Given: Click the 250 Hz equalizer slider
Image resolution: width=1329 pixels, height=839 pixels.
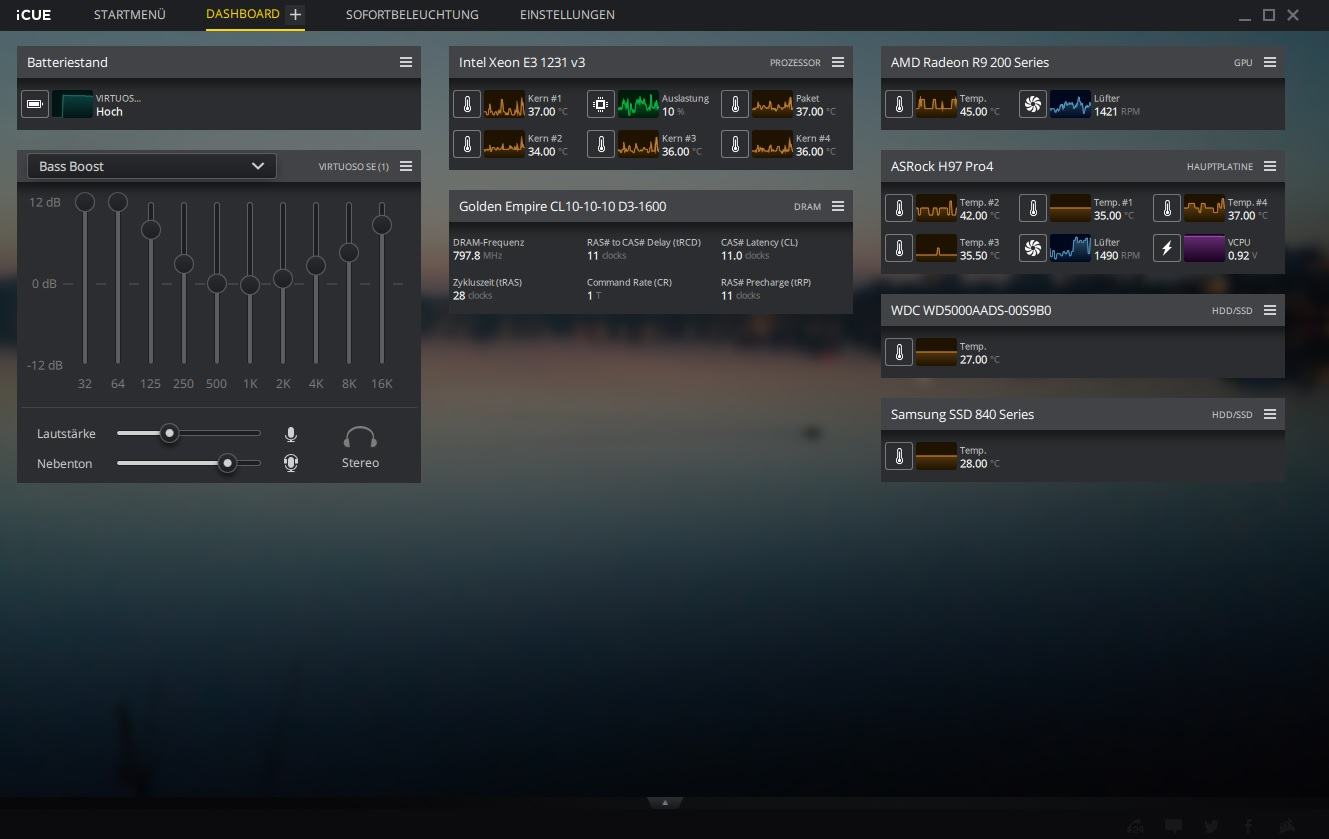Looking at the screenshot, I should point(184,283).
